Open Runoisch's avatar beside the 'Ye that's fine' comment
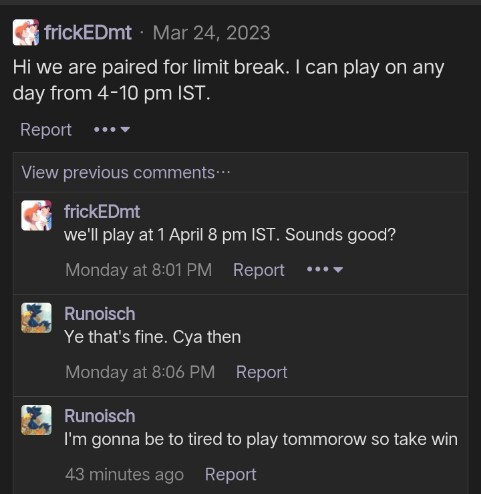 point(36,318)
